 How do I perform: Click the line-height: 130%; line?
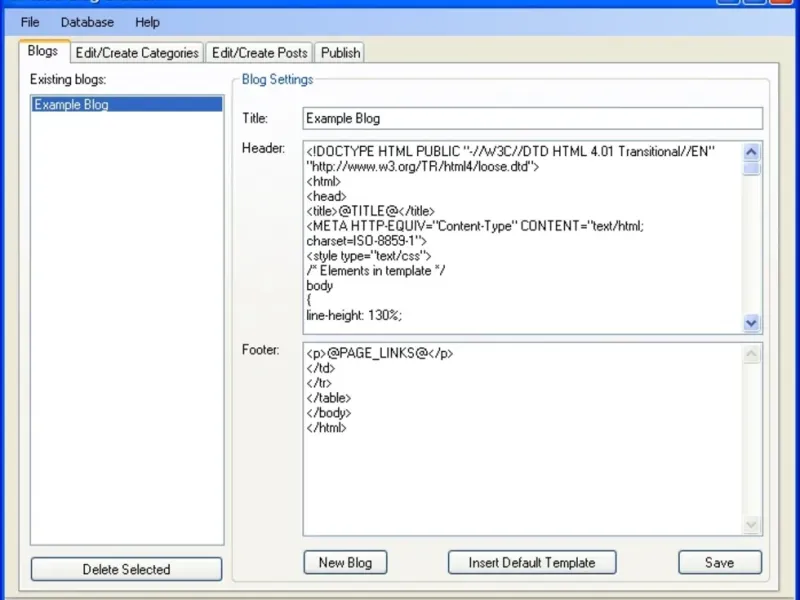pyautogui.click(x=354, y=315)
